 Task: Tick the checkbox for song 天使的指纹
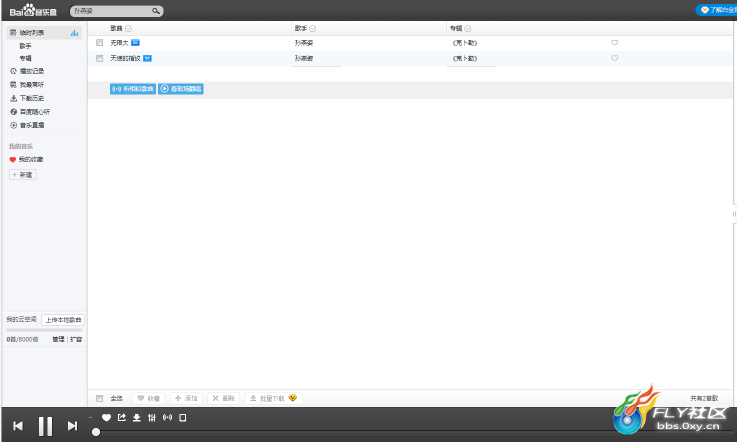point(100,58)
